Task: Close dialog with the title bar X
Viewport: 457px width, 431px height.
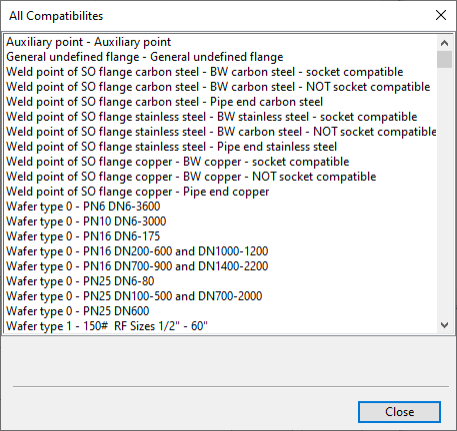Action: (441, 15)
